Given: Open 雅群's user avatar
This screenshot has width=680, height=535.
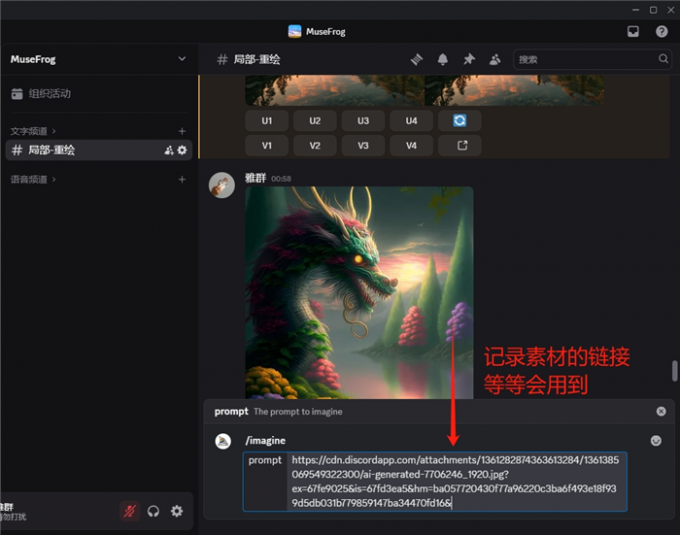Looking at the screenshot, I should point(222,185).
